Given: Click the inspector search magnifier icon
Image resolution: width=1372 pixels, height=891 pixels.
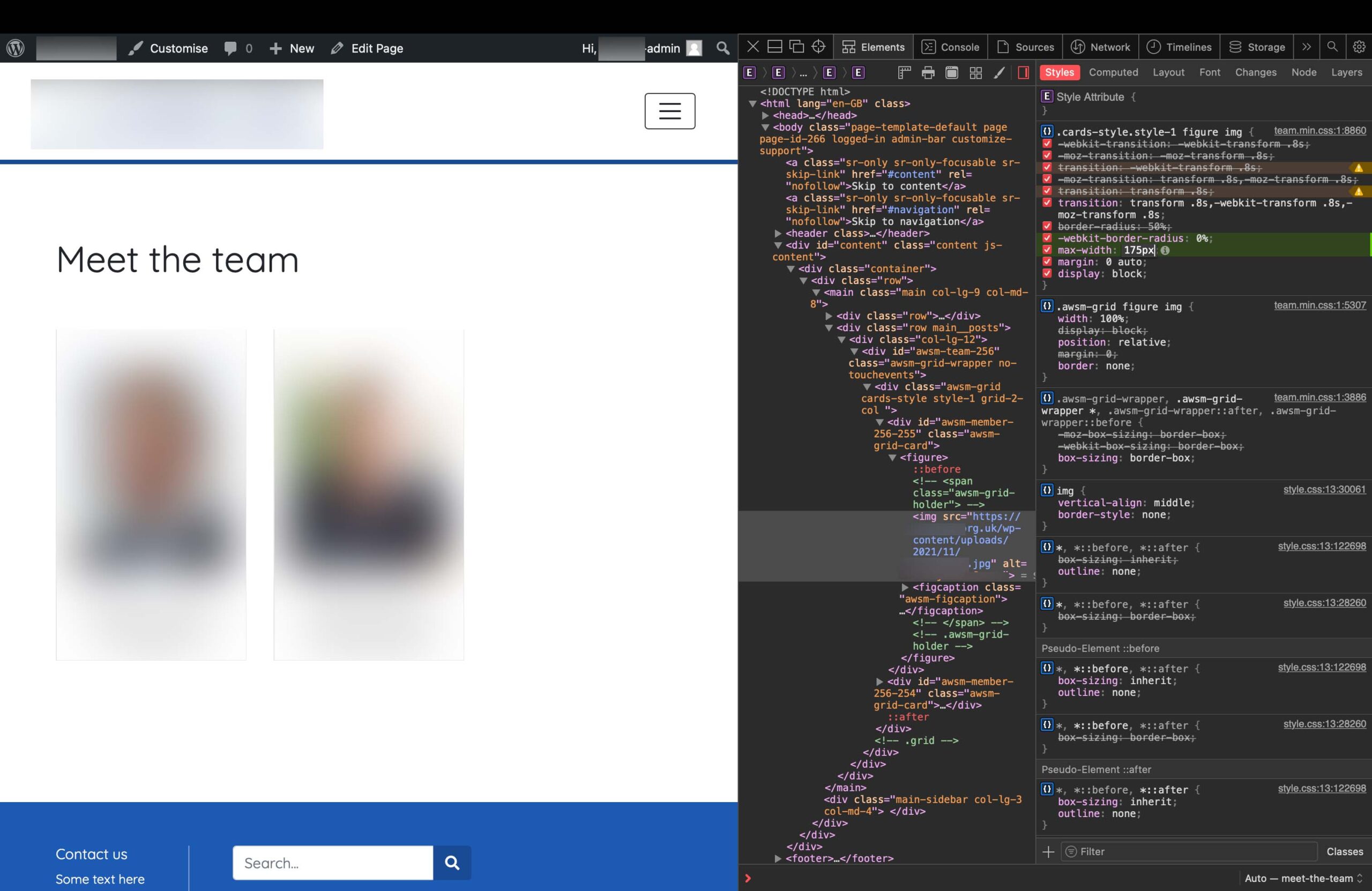Looking at the screenshot, I should (x=1332, y=47).
